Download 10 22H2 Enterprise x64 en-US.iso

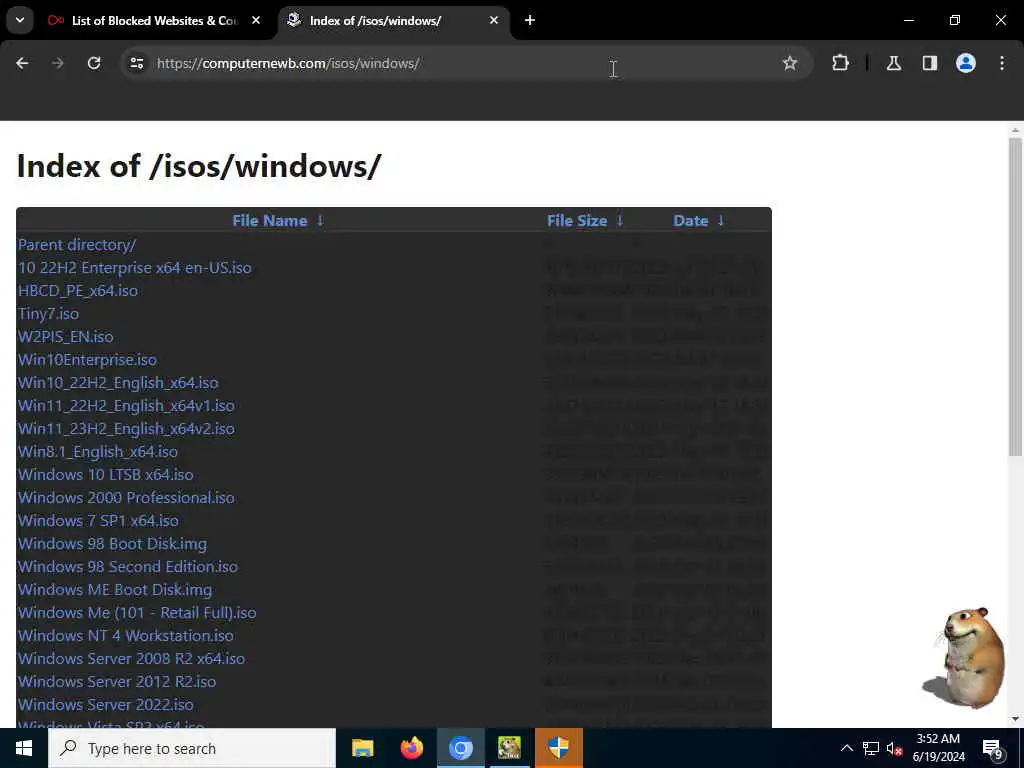pyautogui.click(x=135, y=268)
